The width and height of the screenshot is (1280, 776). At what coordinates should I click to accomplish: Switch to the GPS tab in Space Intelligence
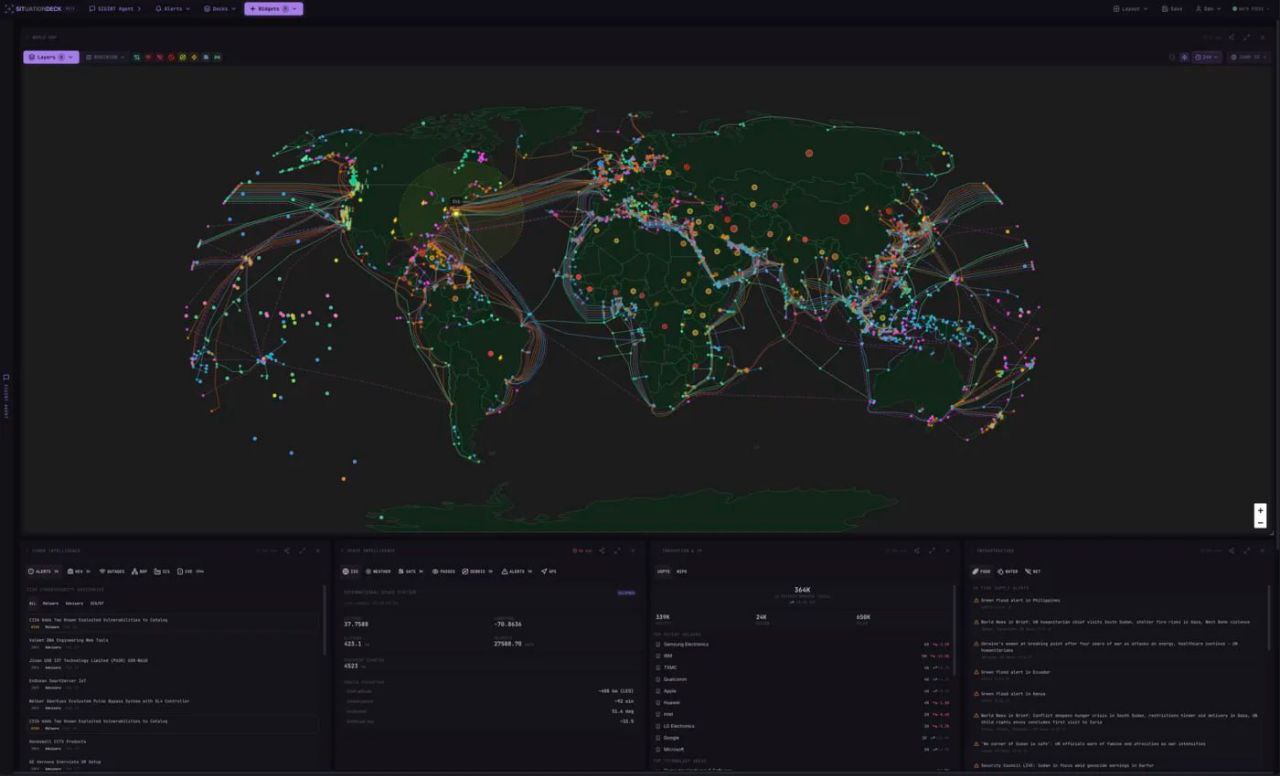tap(549, 572)
